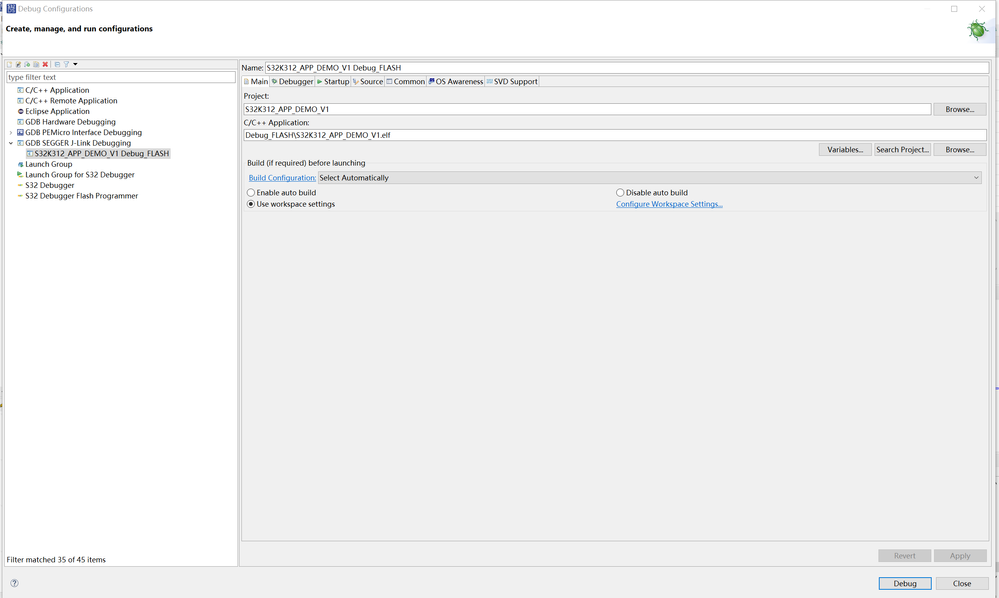Switch to the Startup tab

pyautogui.click(x=333, y=82)
